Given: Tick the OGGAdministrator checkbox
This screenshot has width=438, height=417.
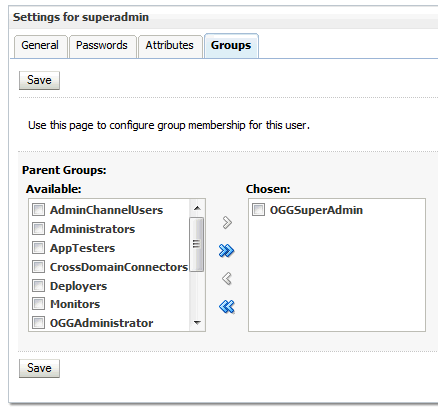Looking at the screenshot, I should pyautogui.click(x=38, y=323).
